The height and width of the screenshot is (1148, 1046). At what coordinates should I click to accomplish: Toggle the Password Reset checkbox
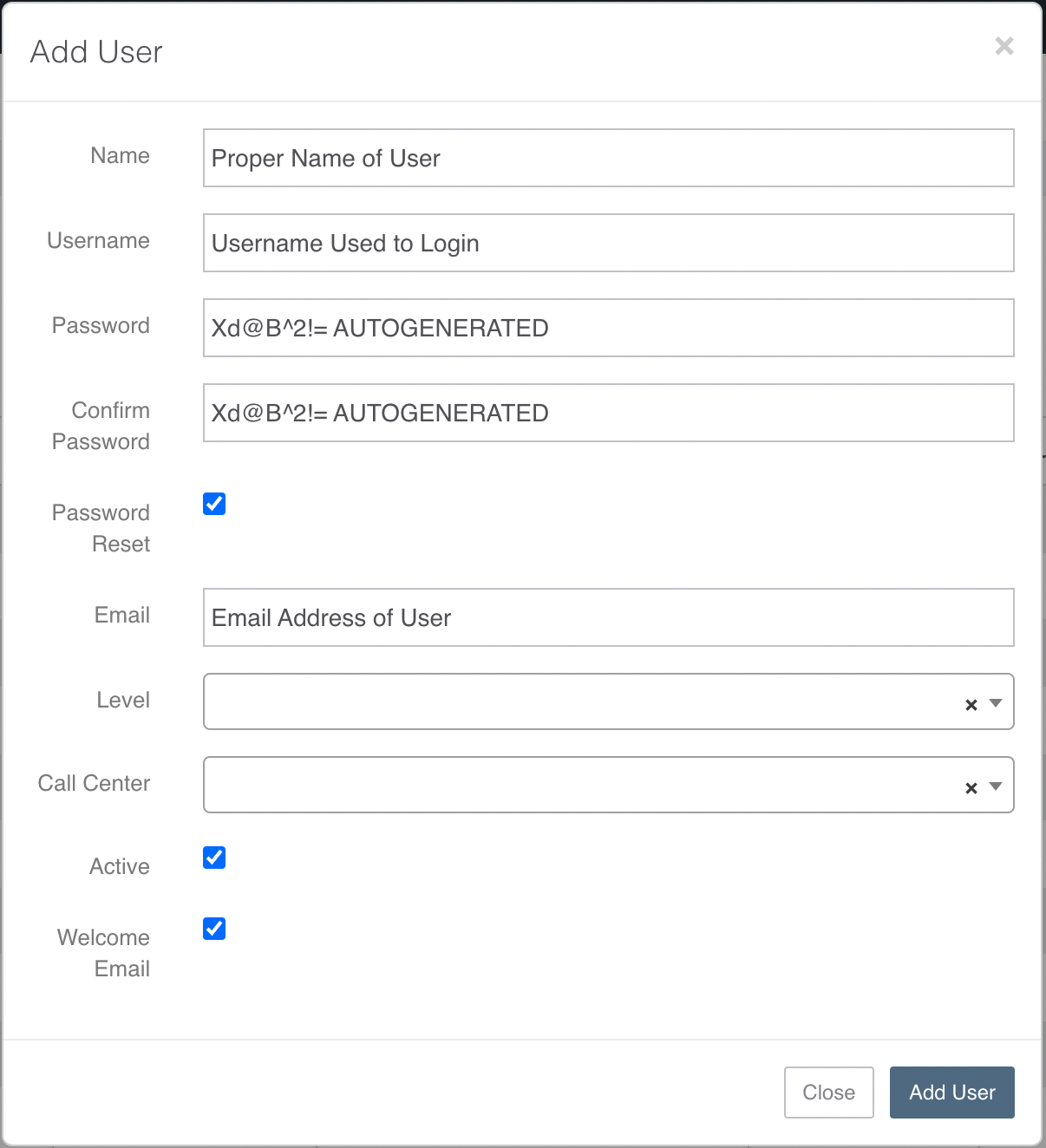(213, 503)
